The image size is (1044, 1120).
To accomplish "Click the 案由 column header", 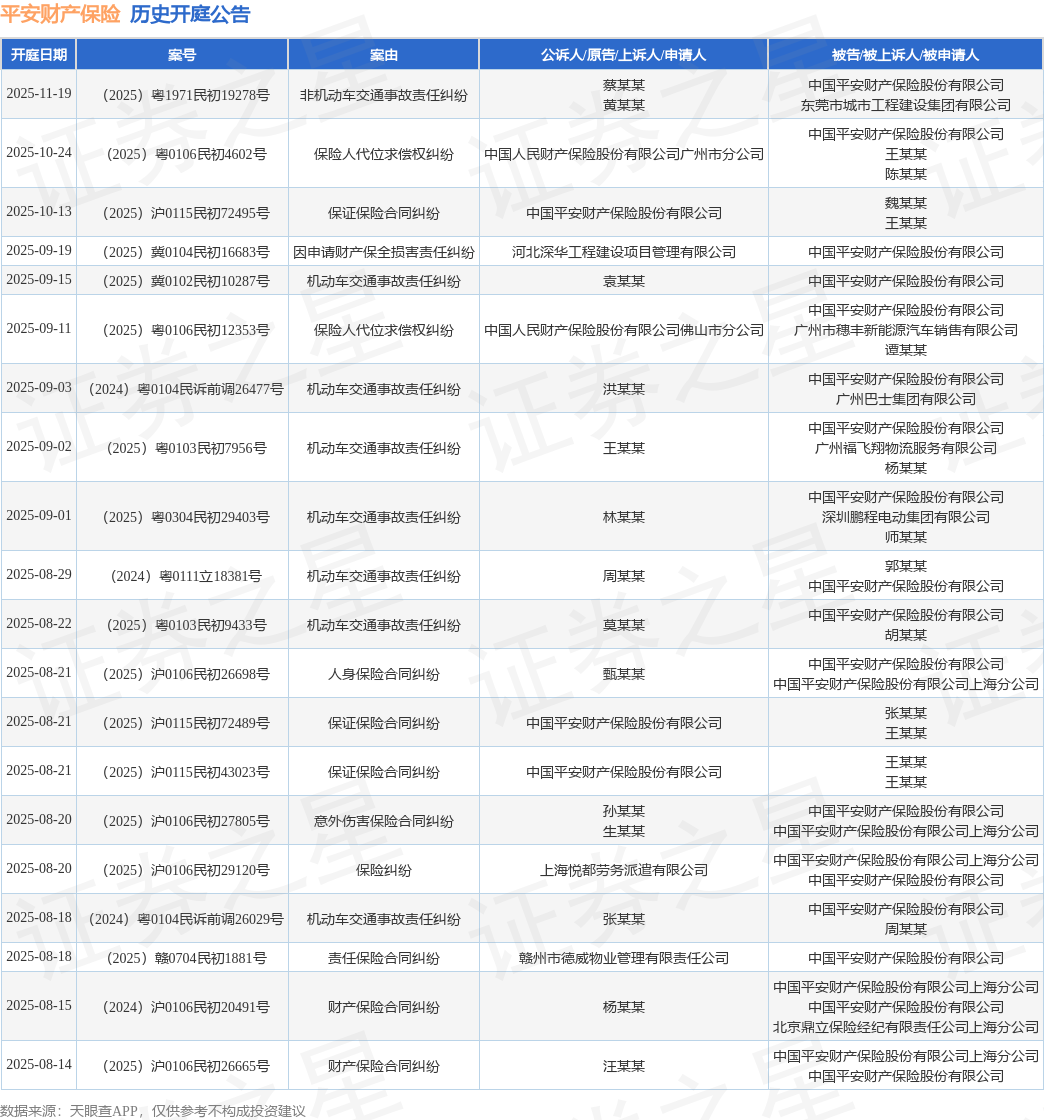I will click(x=383, y=55).
